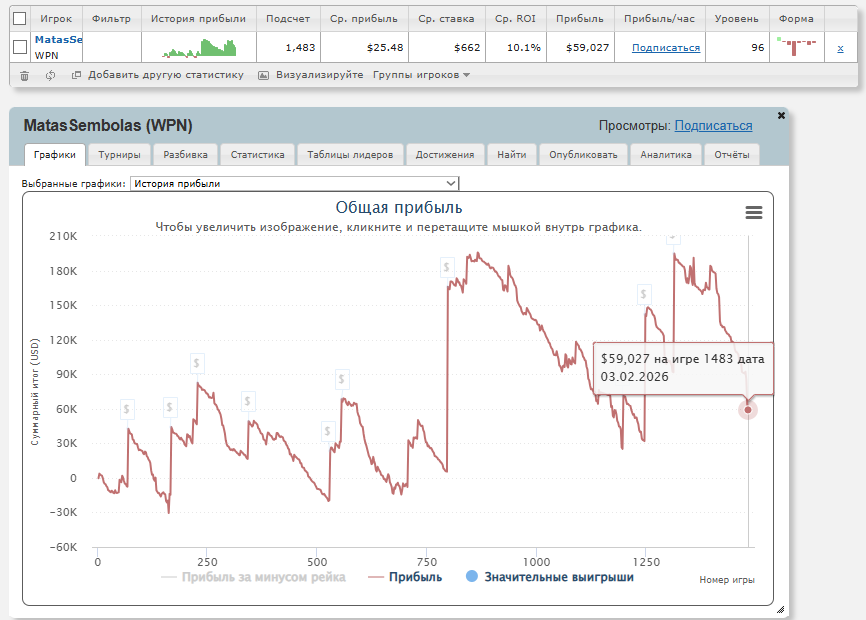Image resolution: width=866 pixels, height=620 pixels.
Task: Click the Подписаться link next to Просмотры
Action: click(713, 126)
